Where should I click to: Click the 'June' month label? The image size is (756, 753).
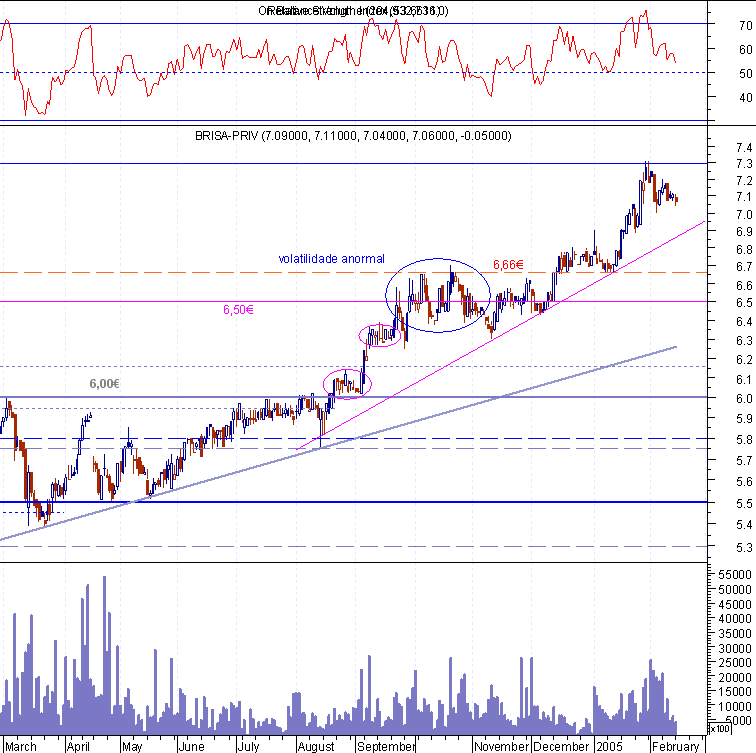pos(191,746)
